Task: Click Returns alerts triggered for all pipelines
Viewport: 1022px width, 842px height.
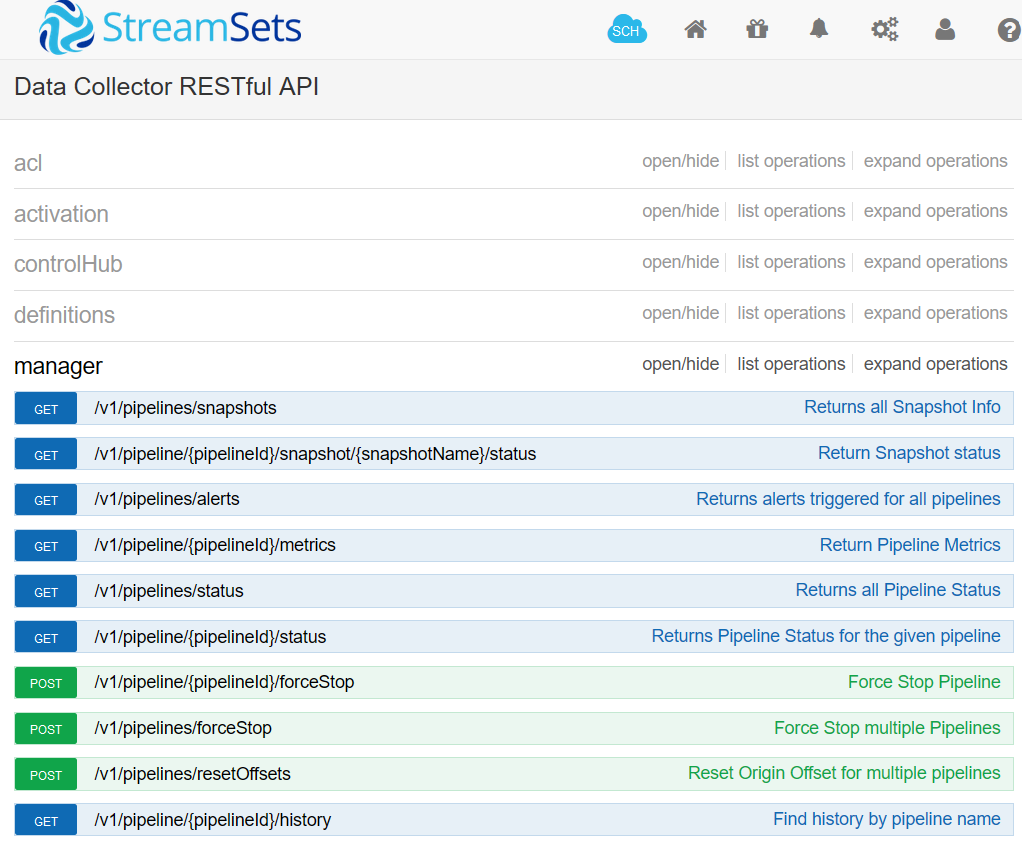Action: pyautogui.click(x=848, y=499)
